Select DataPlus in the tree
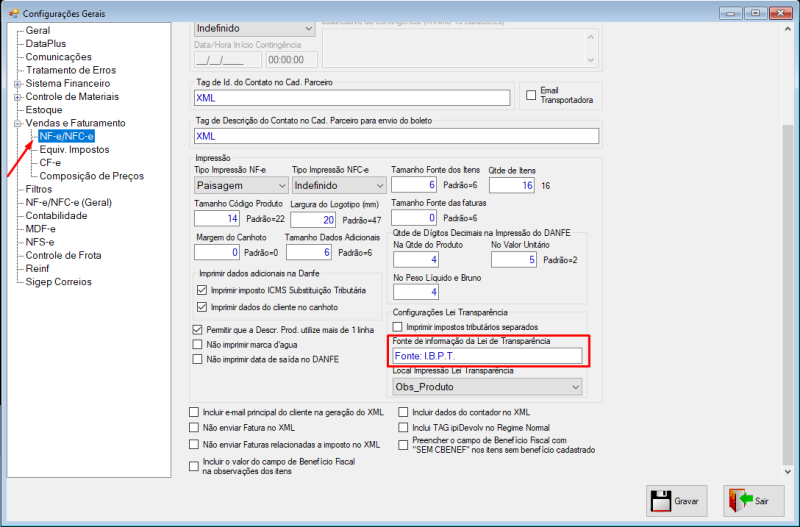This screenshot has width=800, height=527. (x=46, y=44)
